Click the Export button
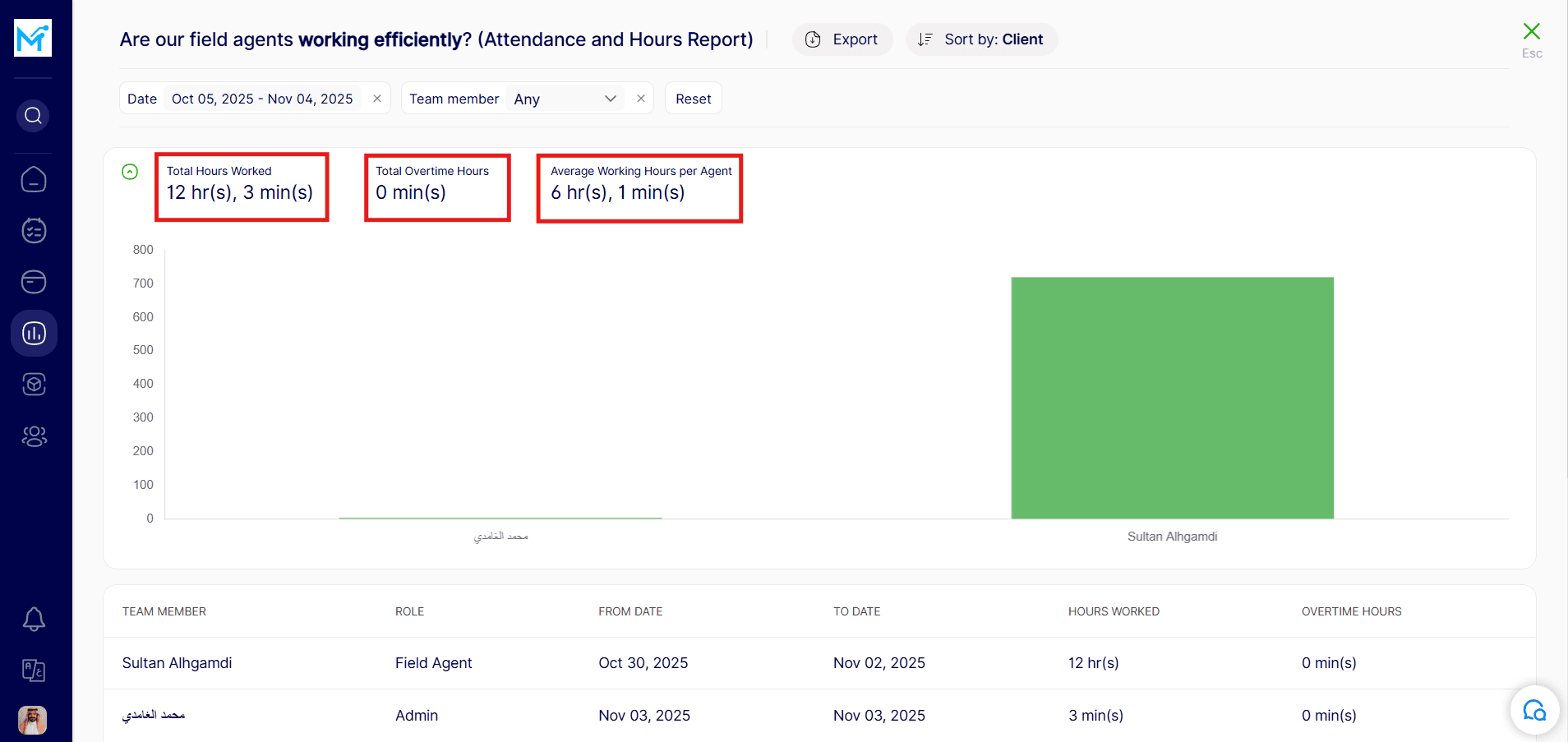 click(842, 39)
